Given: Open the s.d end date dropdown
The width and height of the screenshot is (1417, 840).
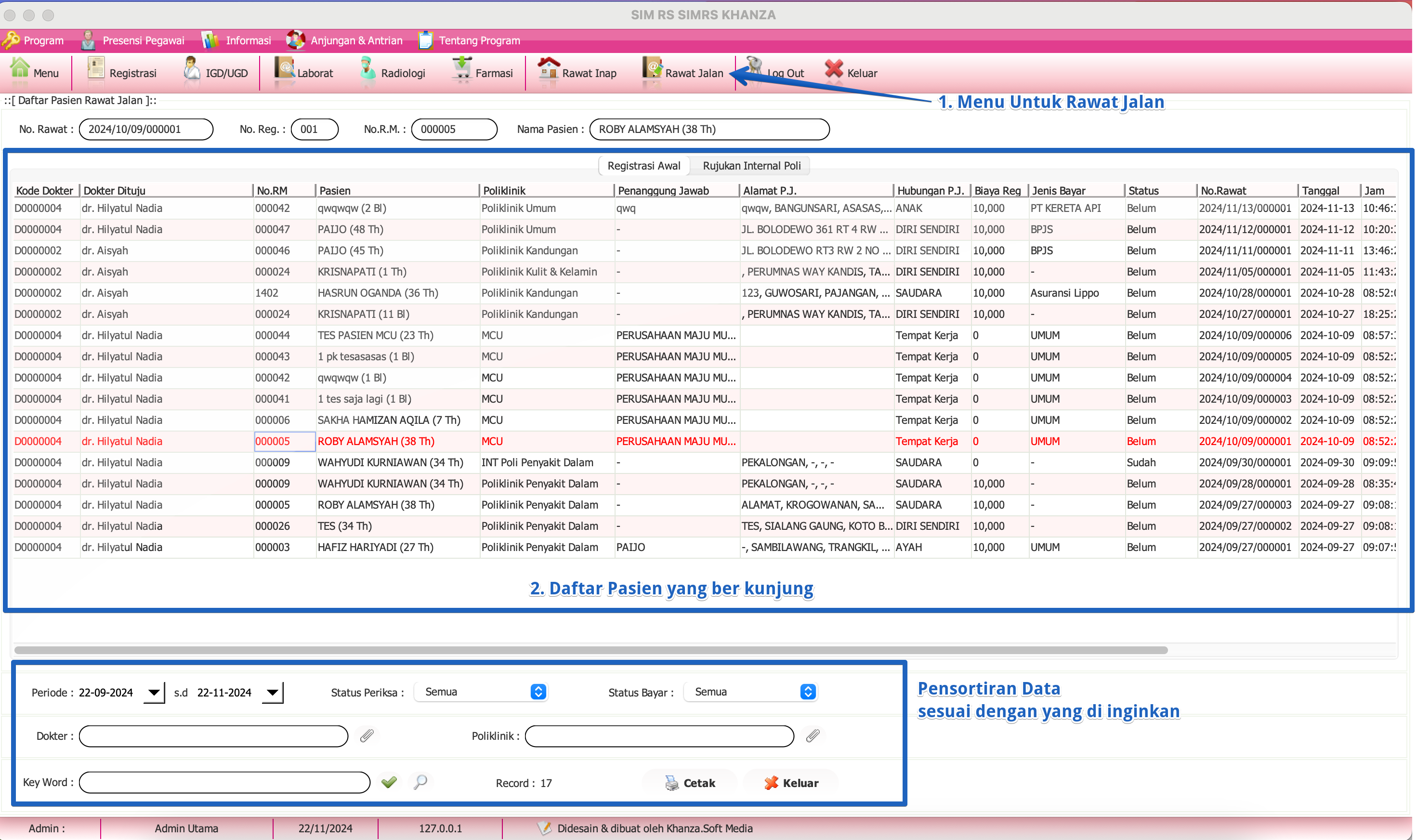Looking at the screenshot, I should click(272, 692).
